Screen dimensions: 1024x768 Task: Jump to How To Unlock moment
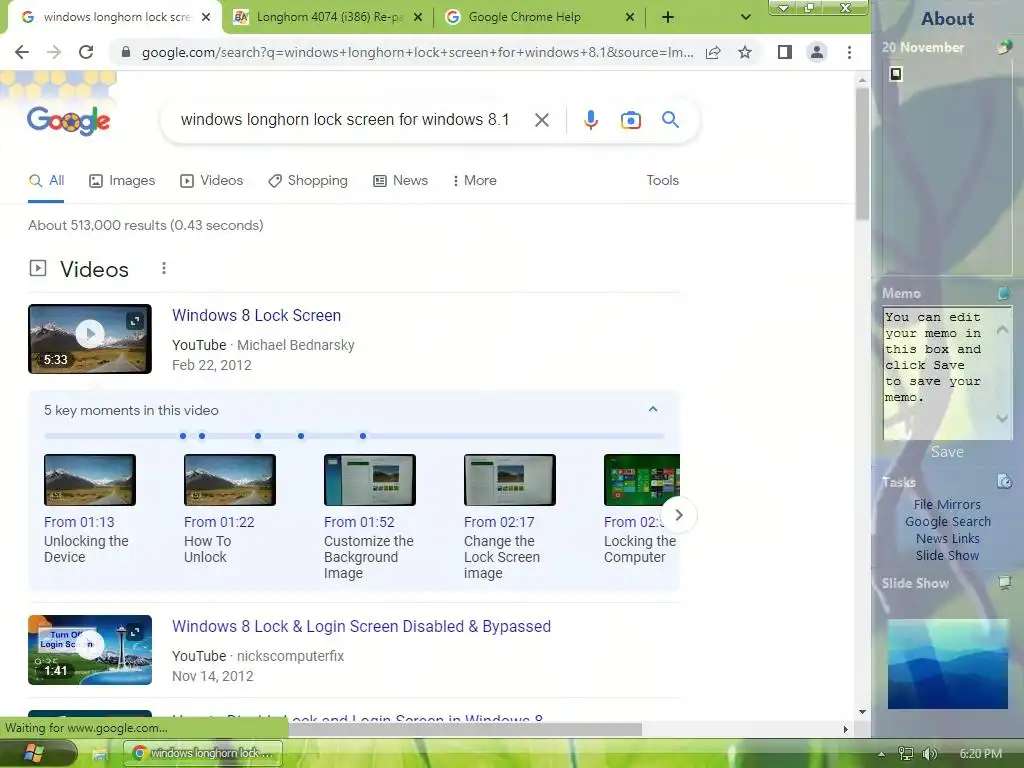[x=230, y=509]
